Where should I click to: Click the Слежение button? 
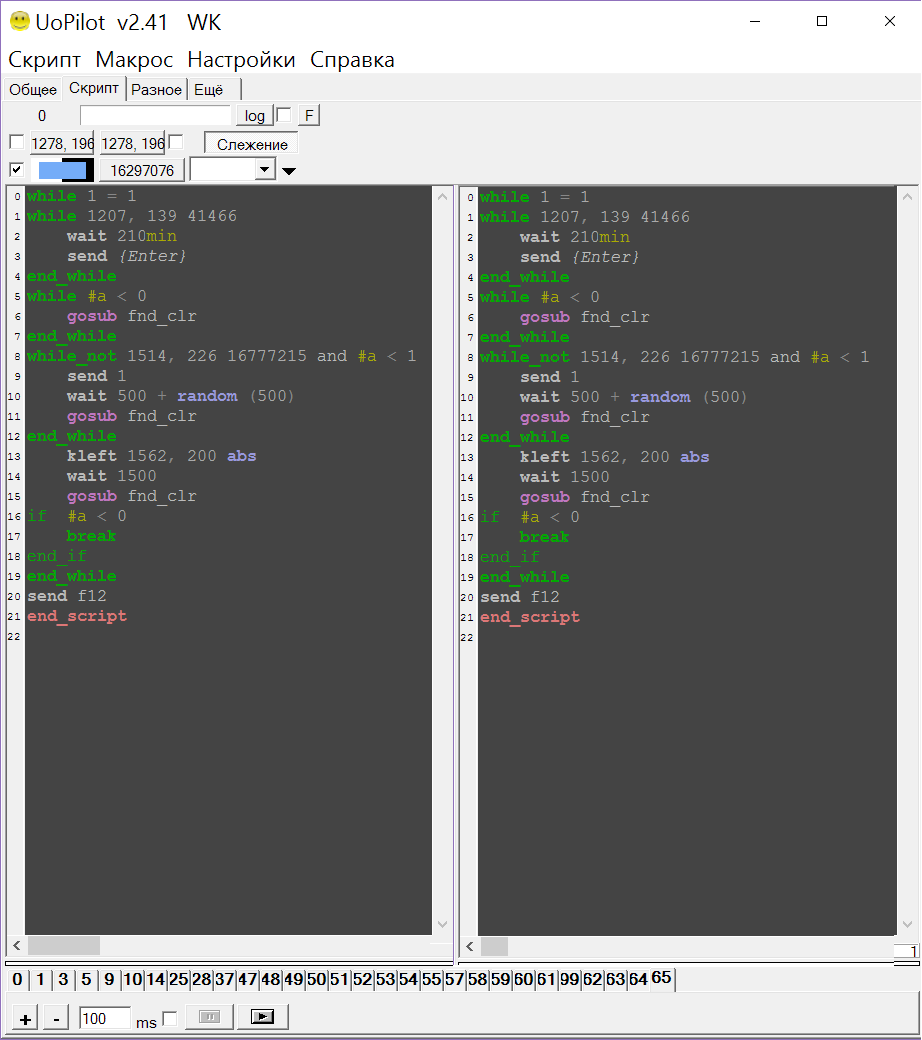[x=252, y=144]
